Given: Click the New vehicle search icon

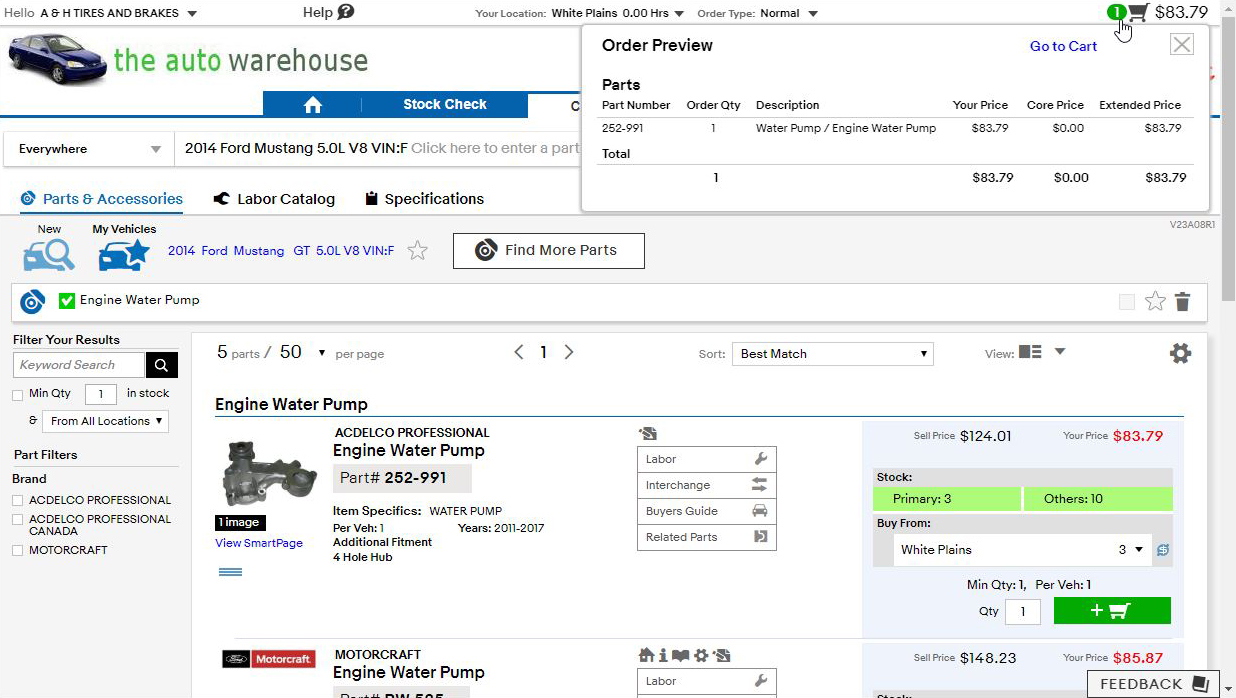Looking at the screenshot, I should coord(49,255).
